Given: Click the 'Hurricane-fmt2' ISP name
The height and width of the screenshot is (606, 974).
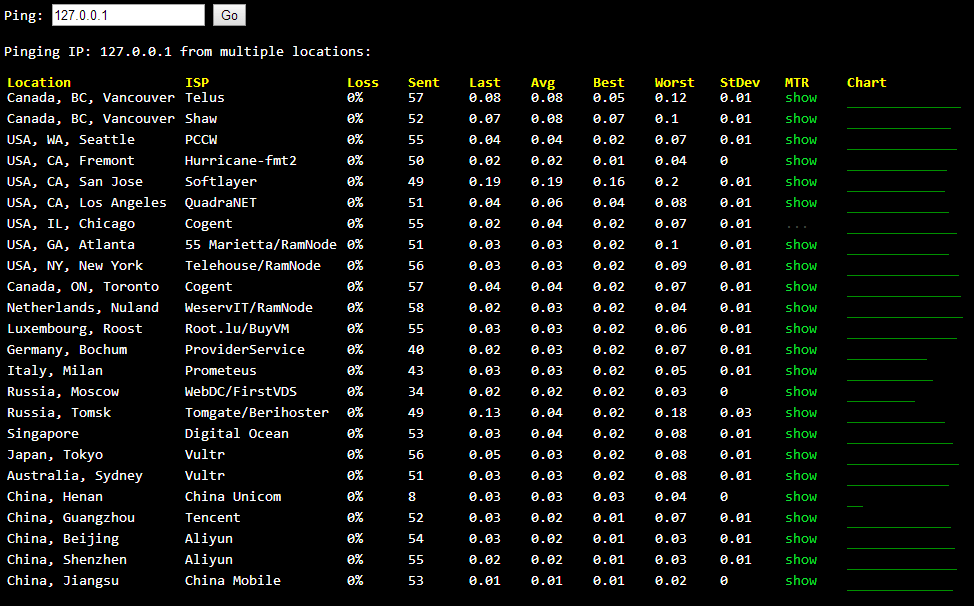Looking at the screenshot, I should (x=241, y=161).
